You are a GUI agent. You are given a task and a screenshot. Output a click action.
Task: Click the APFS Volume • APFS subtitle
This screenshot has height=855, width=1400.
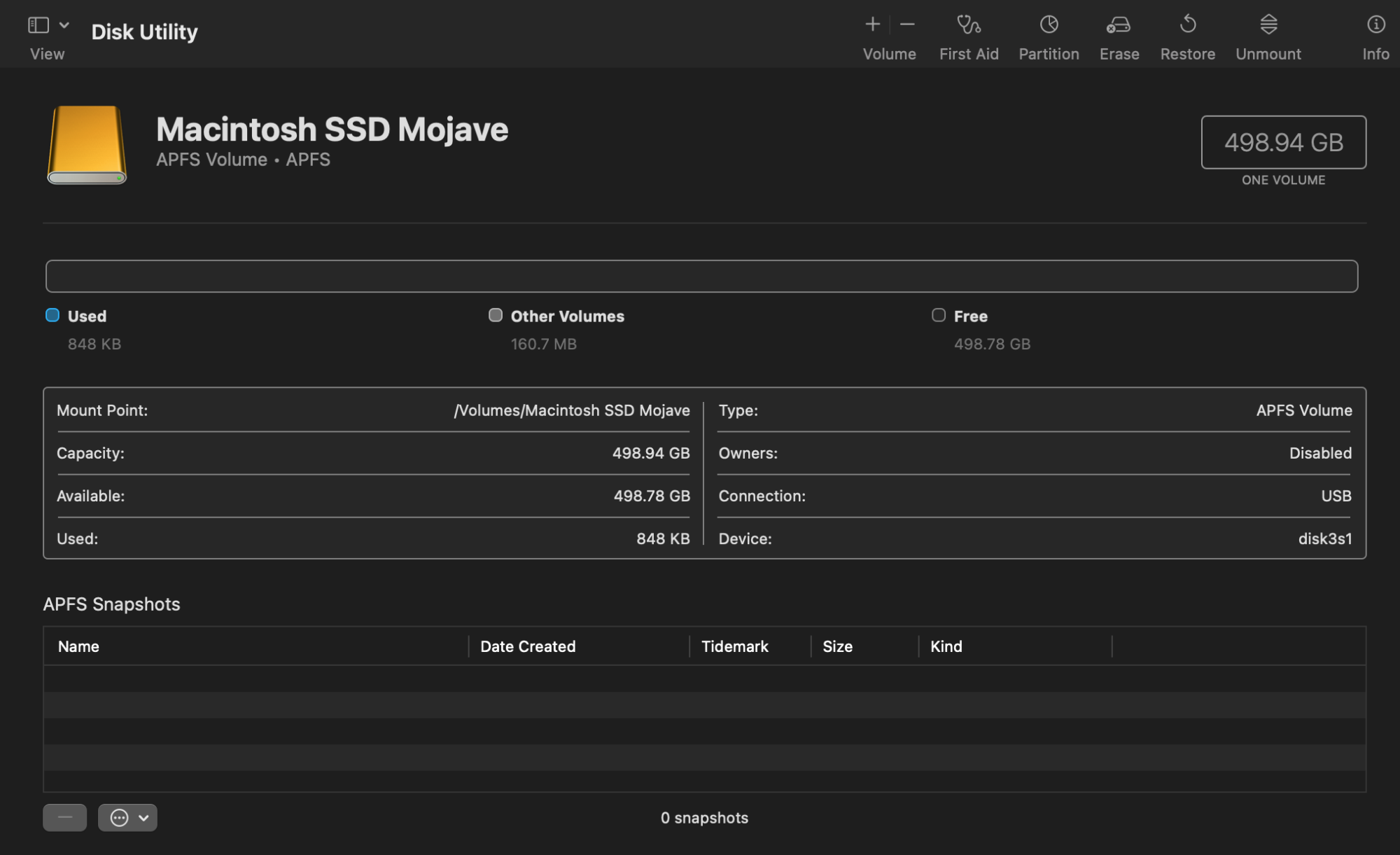[243, 160]
